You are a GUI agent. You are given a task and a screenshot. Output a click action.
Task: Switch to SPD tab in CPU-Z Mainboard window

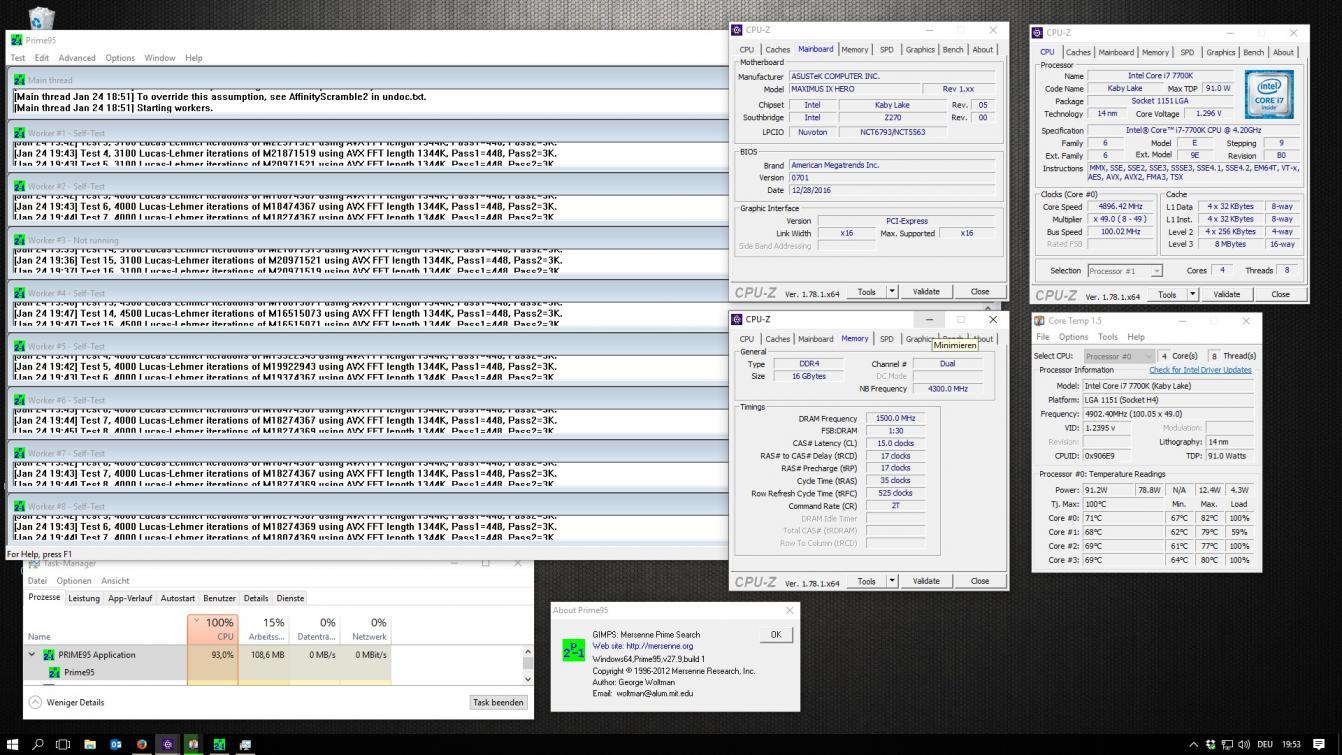886,49
